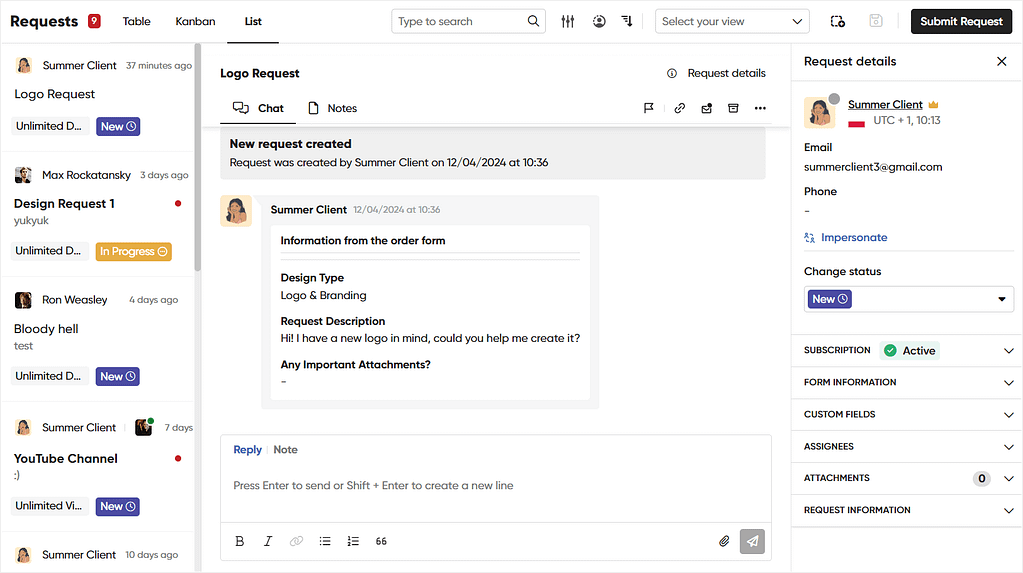
Task: Insert a bulleted list in reply
Action: 325,541
